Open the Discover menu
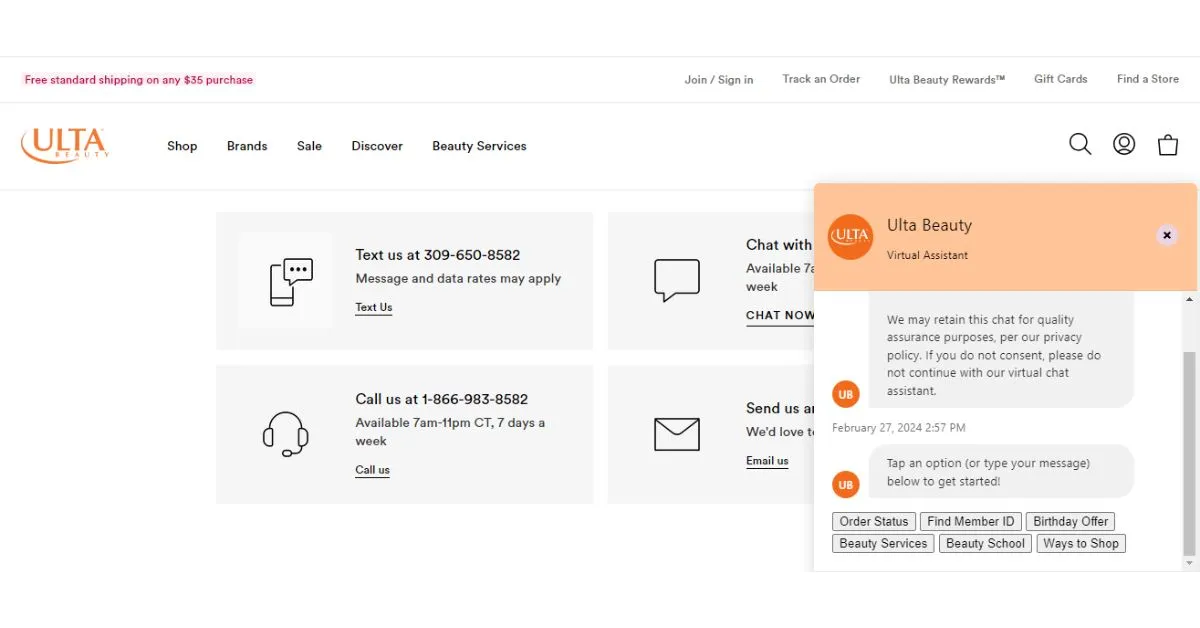 tap(377, 146)
